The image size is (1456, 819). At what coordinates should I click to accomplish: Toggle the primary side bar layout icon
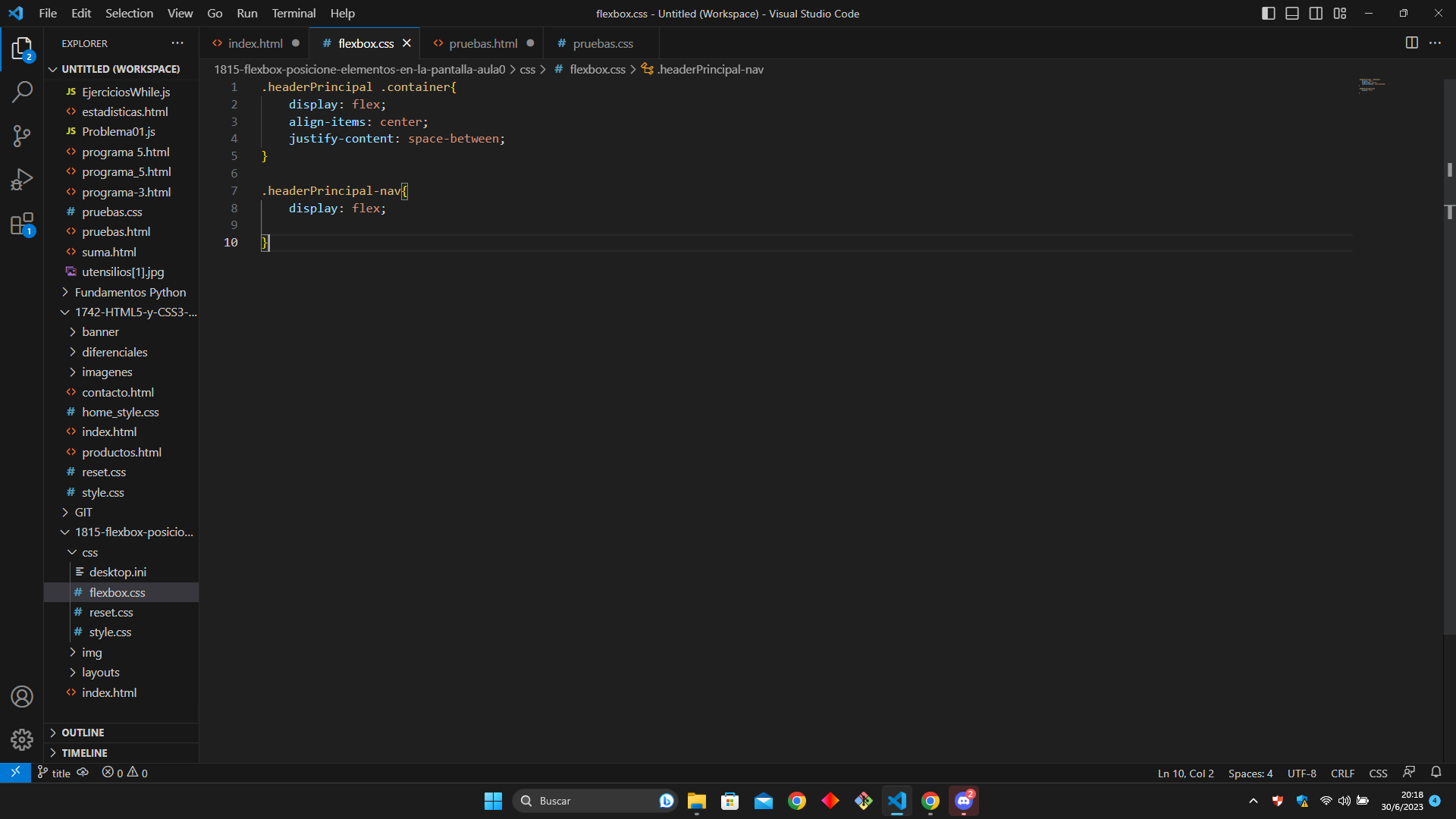click(x=1268, y=13)
